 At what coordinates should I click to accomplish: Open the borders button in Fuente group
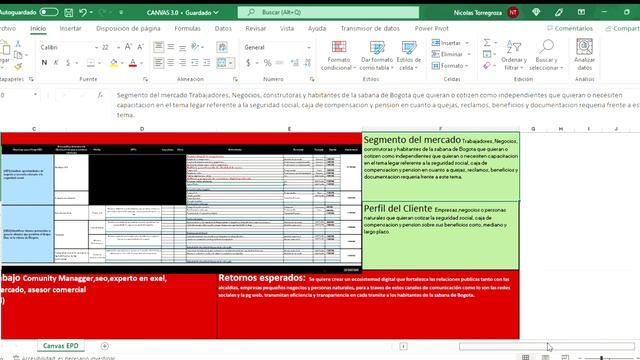pos(91,63)
